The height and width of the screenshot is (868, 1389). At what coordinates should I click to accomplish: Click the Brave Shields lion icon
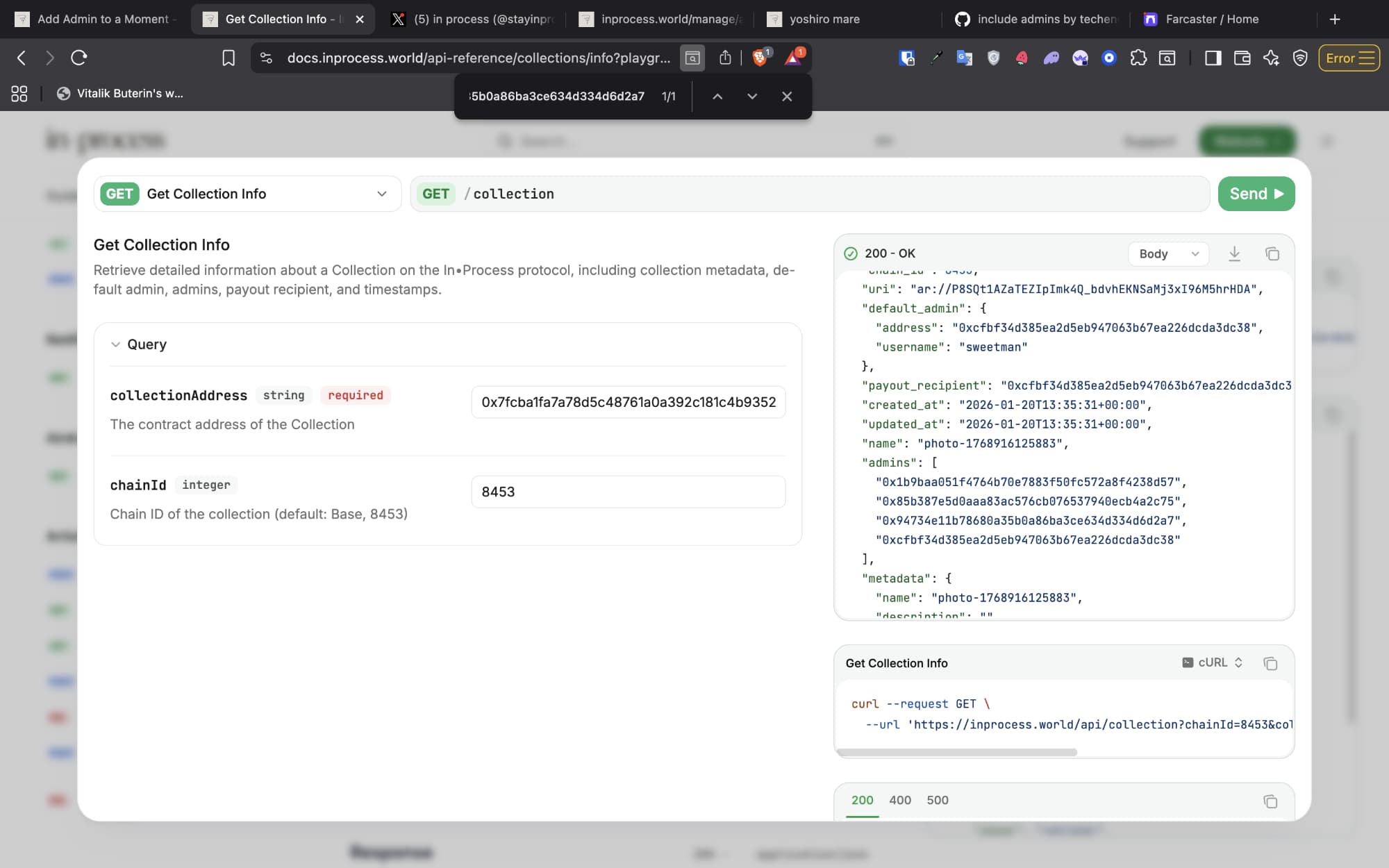pos(760,58)
